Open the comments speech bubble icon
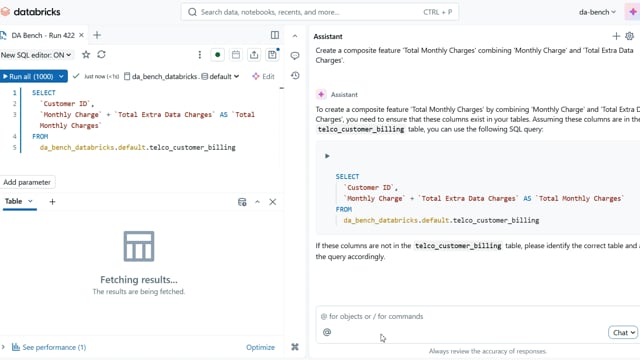Image resolution: width=640 pixels, height=360 pixels. [x=295, y=56]
